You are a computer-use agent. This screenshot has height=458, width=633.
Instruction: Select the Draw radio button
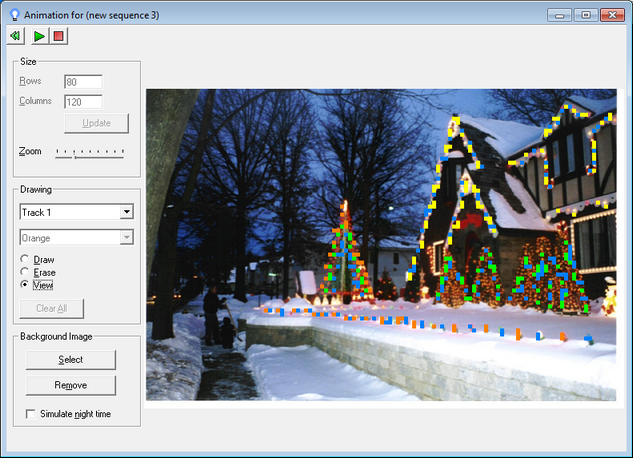pyautogui.click(x=25, y=260)
